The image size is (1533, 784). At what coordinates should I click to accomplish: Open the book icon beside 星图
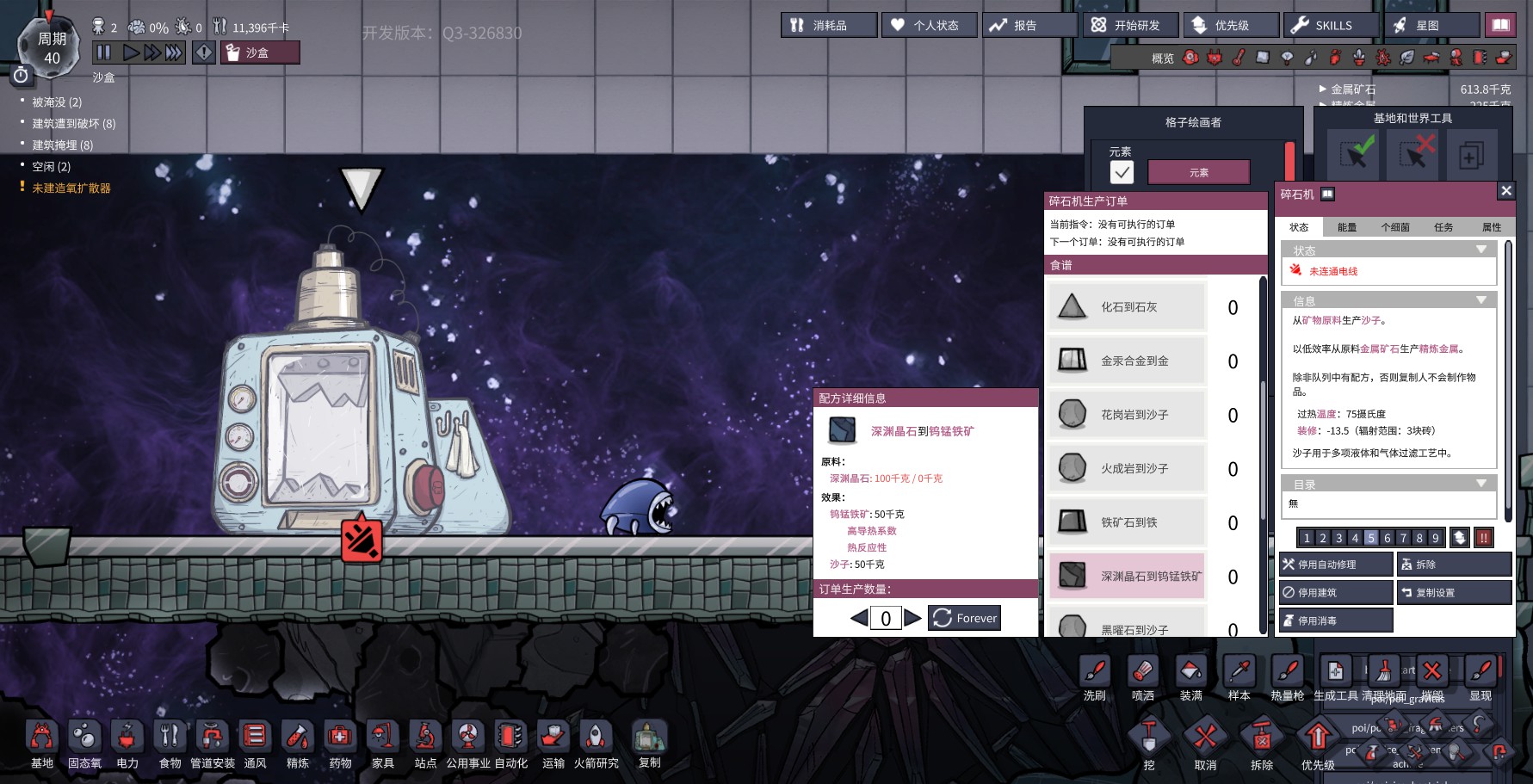coord(1500,25)
